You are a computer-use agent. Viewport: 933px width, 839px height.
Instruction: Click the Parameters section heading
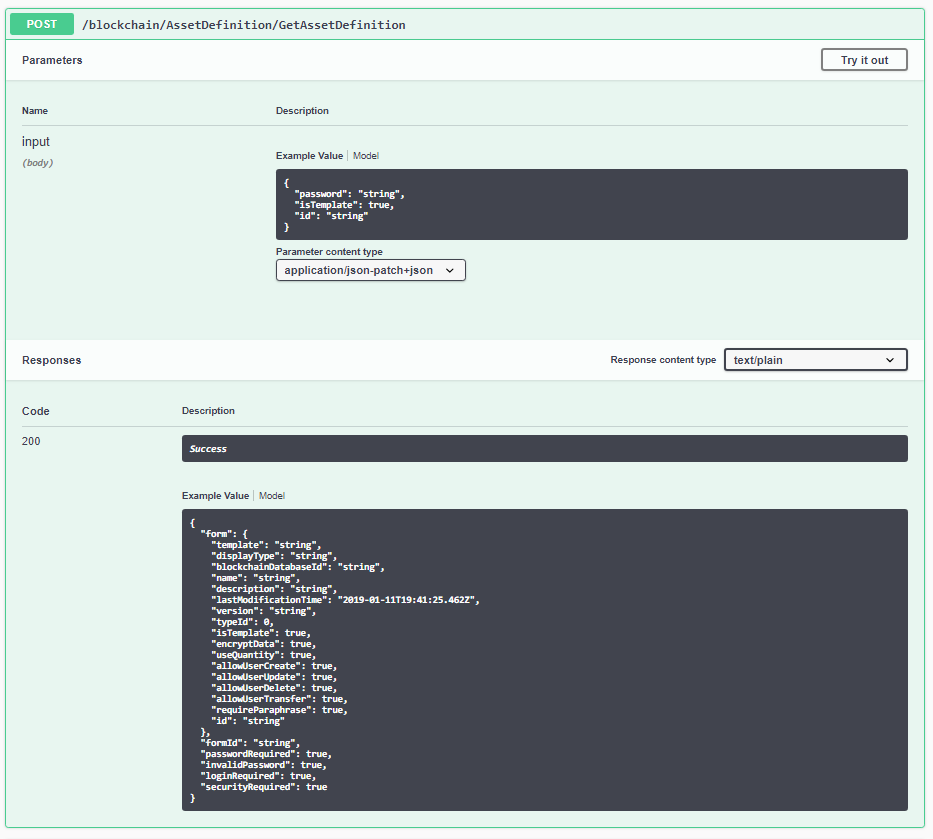point(52,60)
